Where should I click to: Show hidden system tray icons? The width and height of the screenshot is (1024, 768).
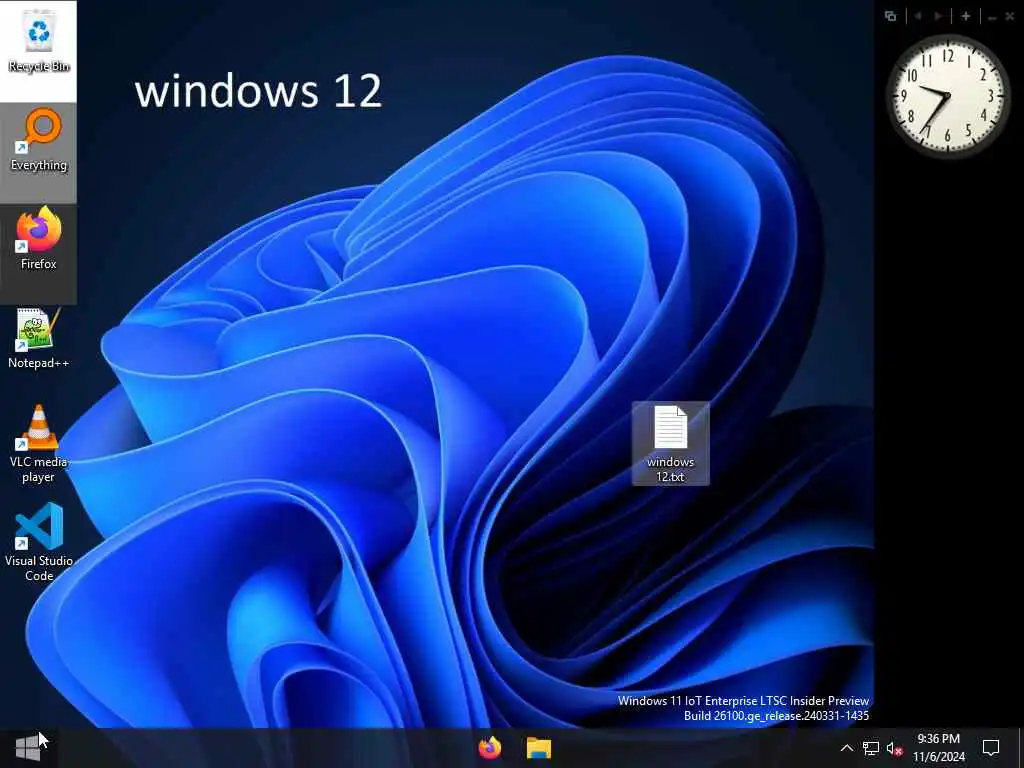click(846, 748)
